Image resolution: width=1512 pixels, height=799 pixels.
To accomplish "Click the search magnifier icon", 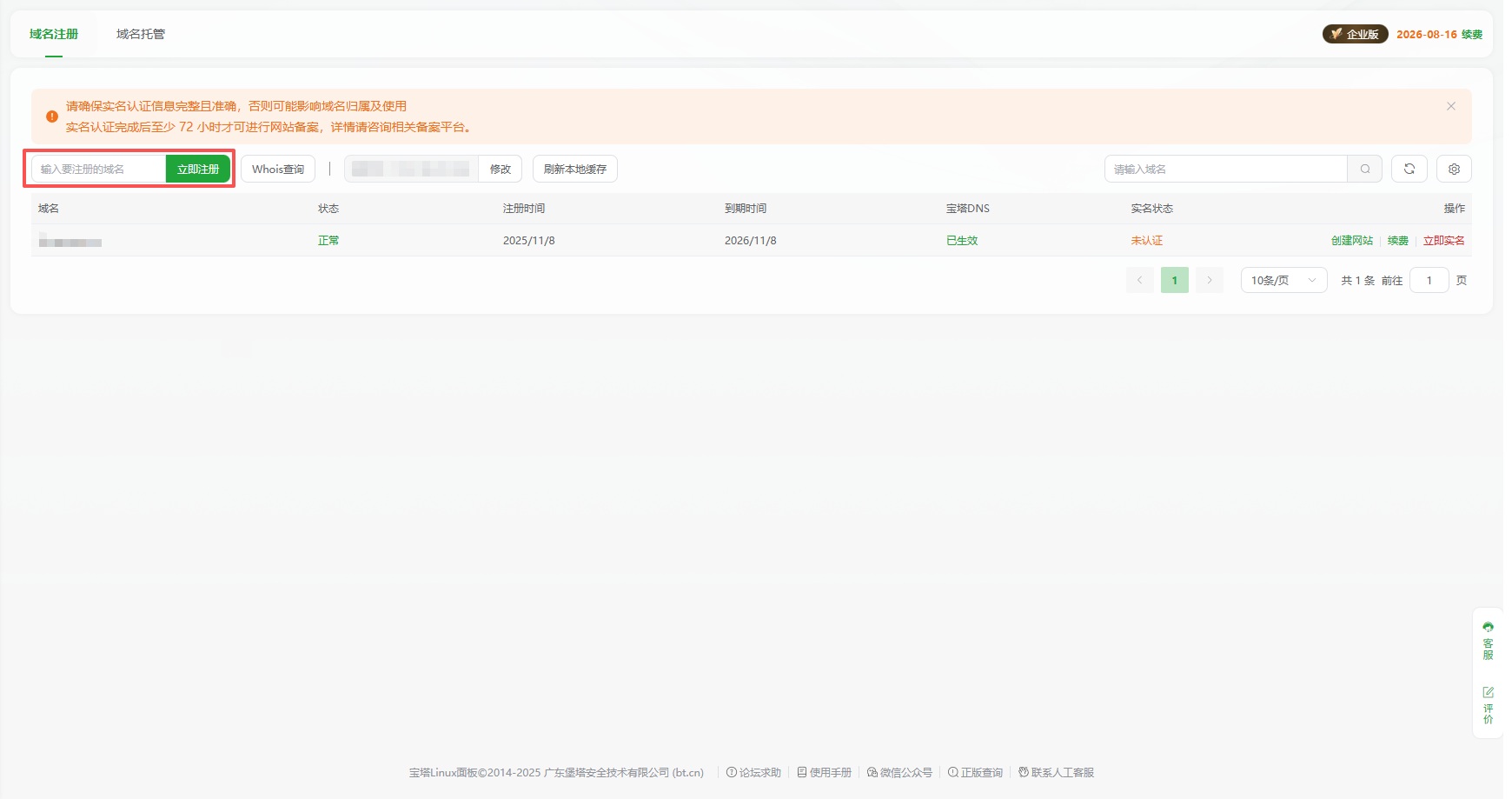I will click(x=1364, y=169).
